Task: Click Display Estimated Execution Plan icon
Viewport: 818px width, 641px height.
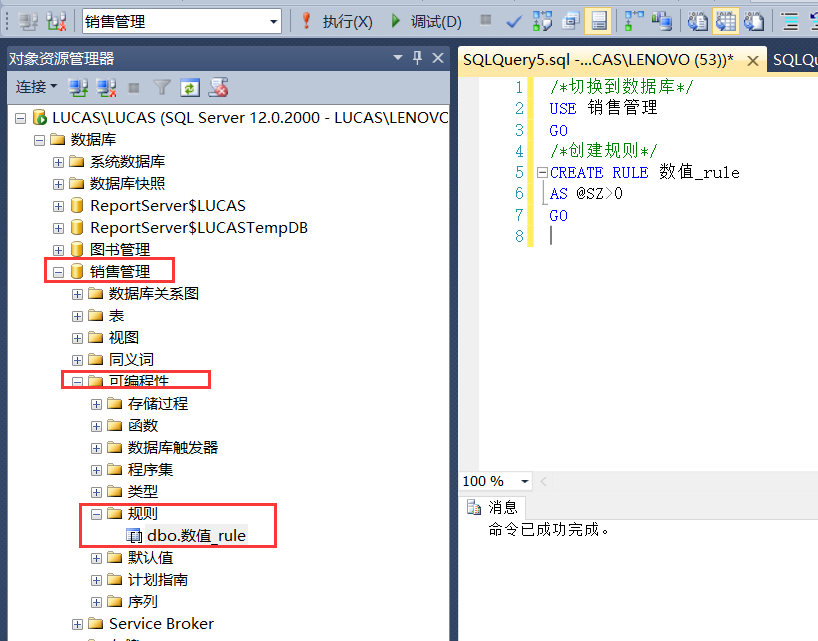Action: 542,21
